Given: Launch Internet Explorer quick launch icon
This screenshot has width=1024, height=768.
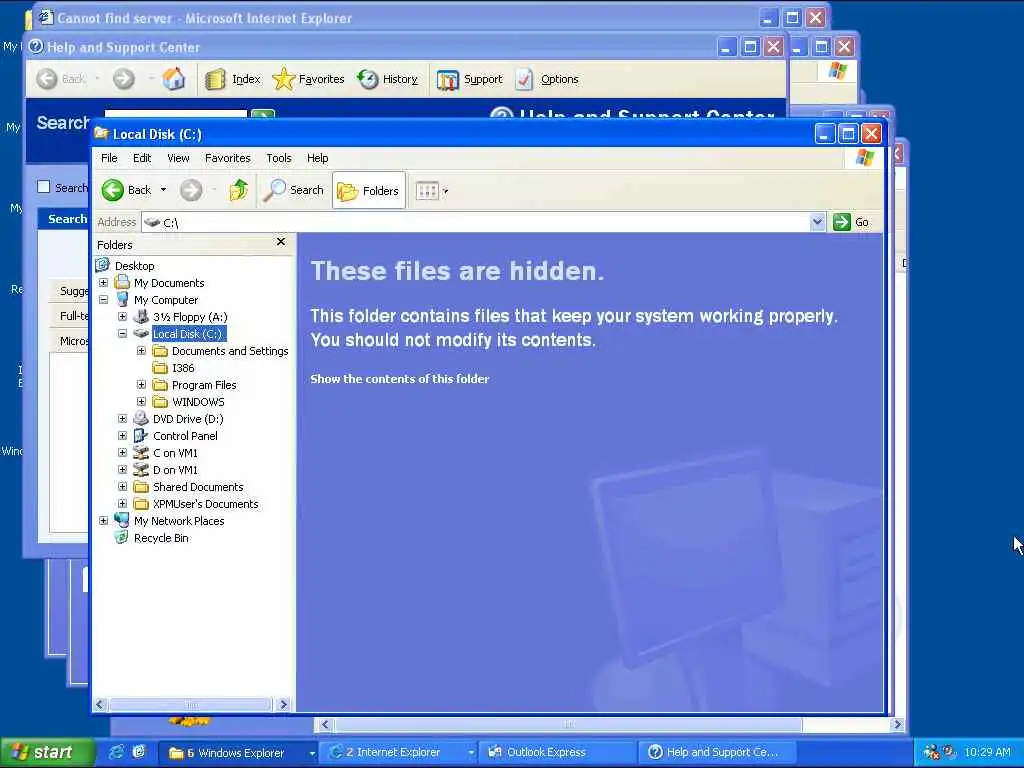Looking at the screenshot, I should (116, 752).
